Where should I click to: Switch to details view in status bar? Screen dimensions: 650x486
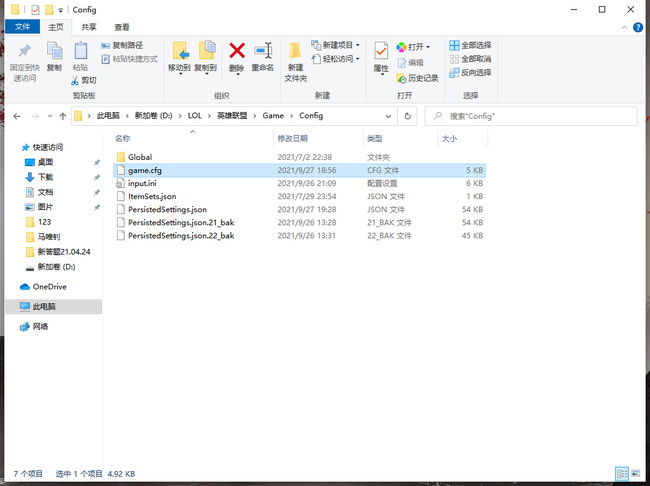tap(622, 473)
